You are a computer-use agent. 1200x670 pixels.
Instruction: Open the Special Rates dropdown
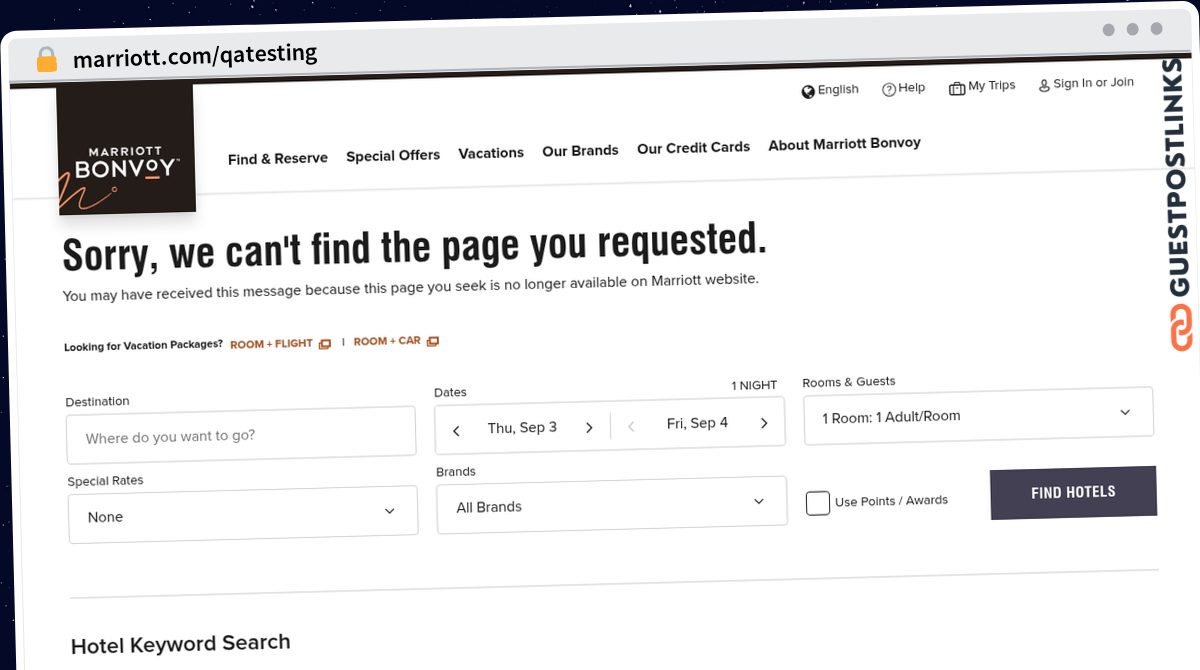pos(243,515)
